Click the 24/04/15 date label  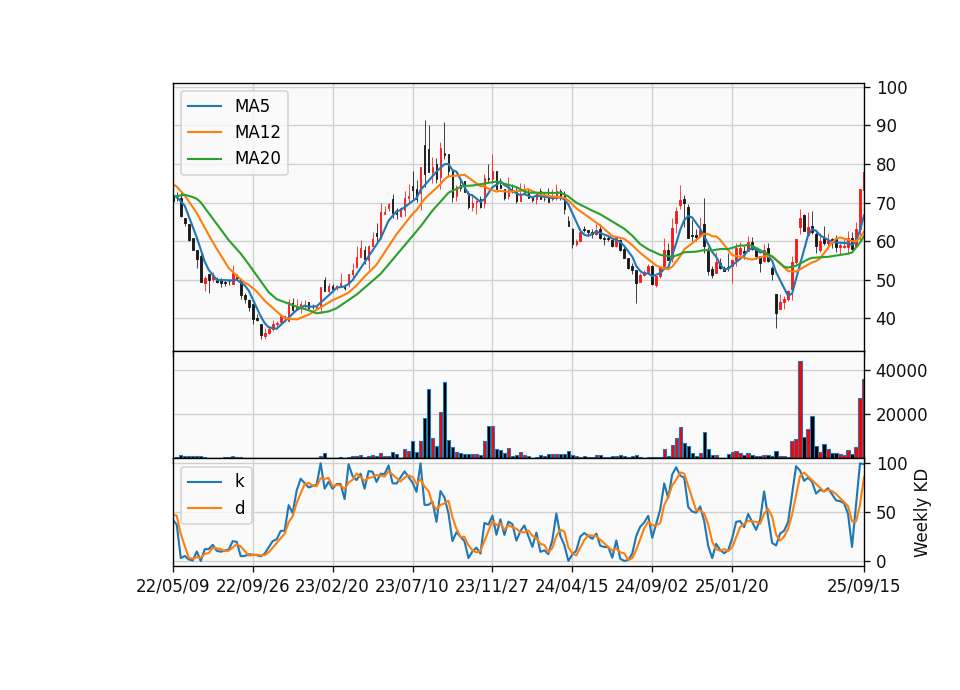(572, 586)
